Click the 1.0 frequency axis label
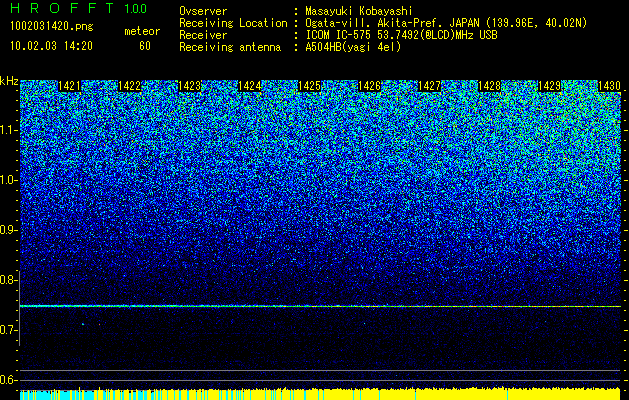 click(8, 180)
